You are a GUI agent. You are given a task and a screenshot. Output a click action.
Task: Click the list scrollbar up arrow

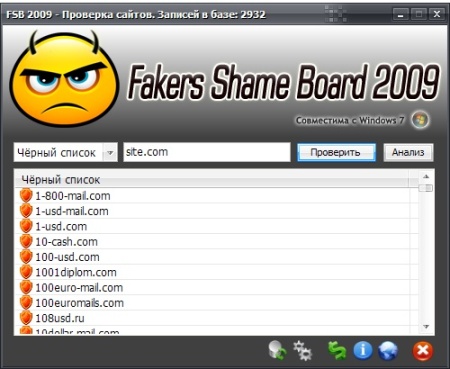coord(426,177)
